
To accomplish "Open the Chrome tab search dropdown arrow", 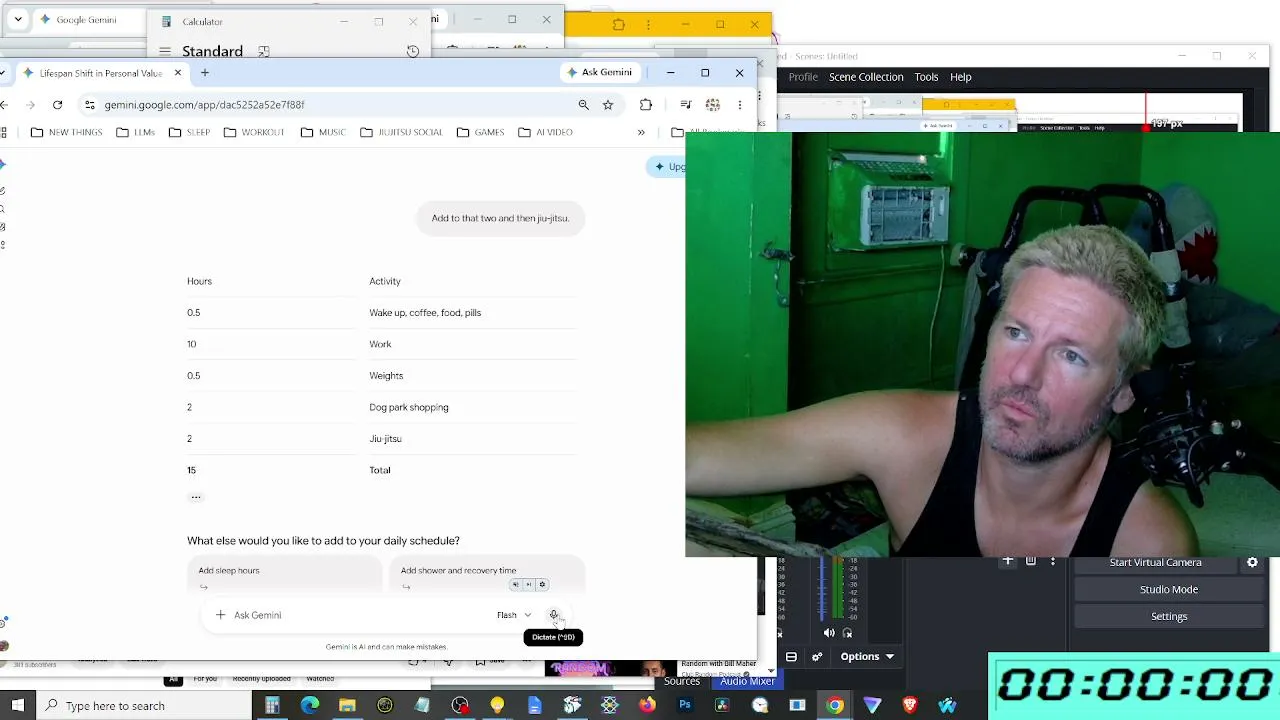I will tap(18, 20).
